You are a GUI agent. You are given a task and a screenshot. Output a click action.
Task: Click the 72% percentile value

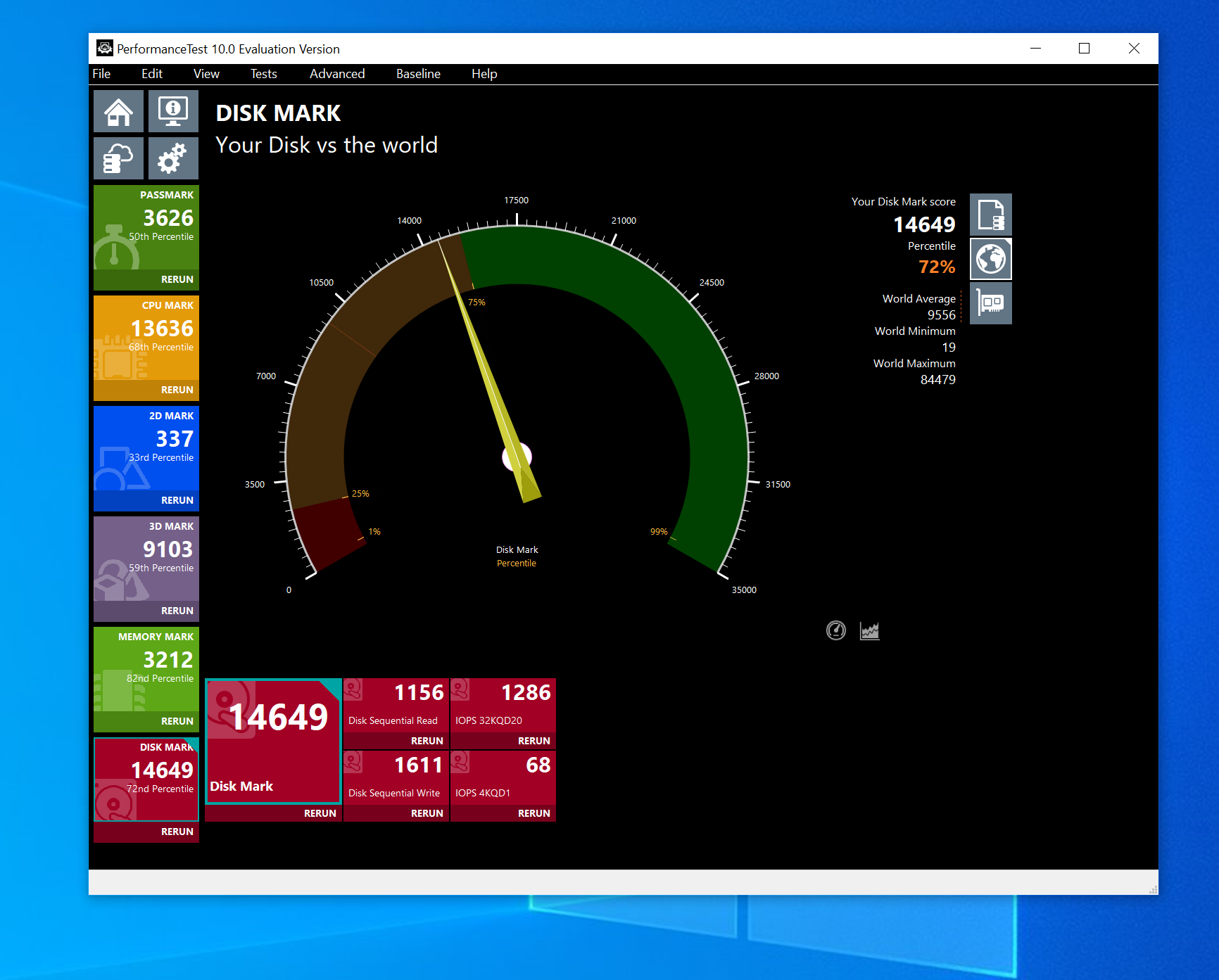pyautogui.click(x=937, y=267)
